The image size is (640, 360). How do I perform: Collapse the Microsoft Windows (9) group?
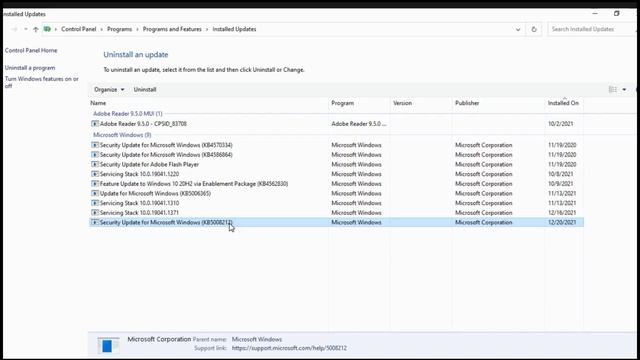[x=122, y=135]
